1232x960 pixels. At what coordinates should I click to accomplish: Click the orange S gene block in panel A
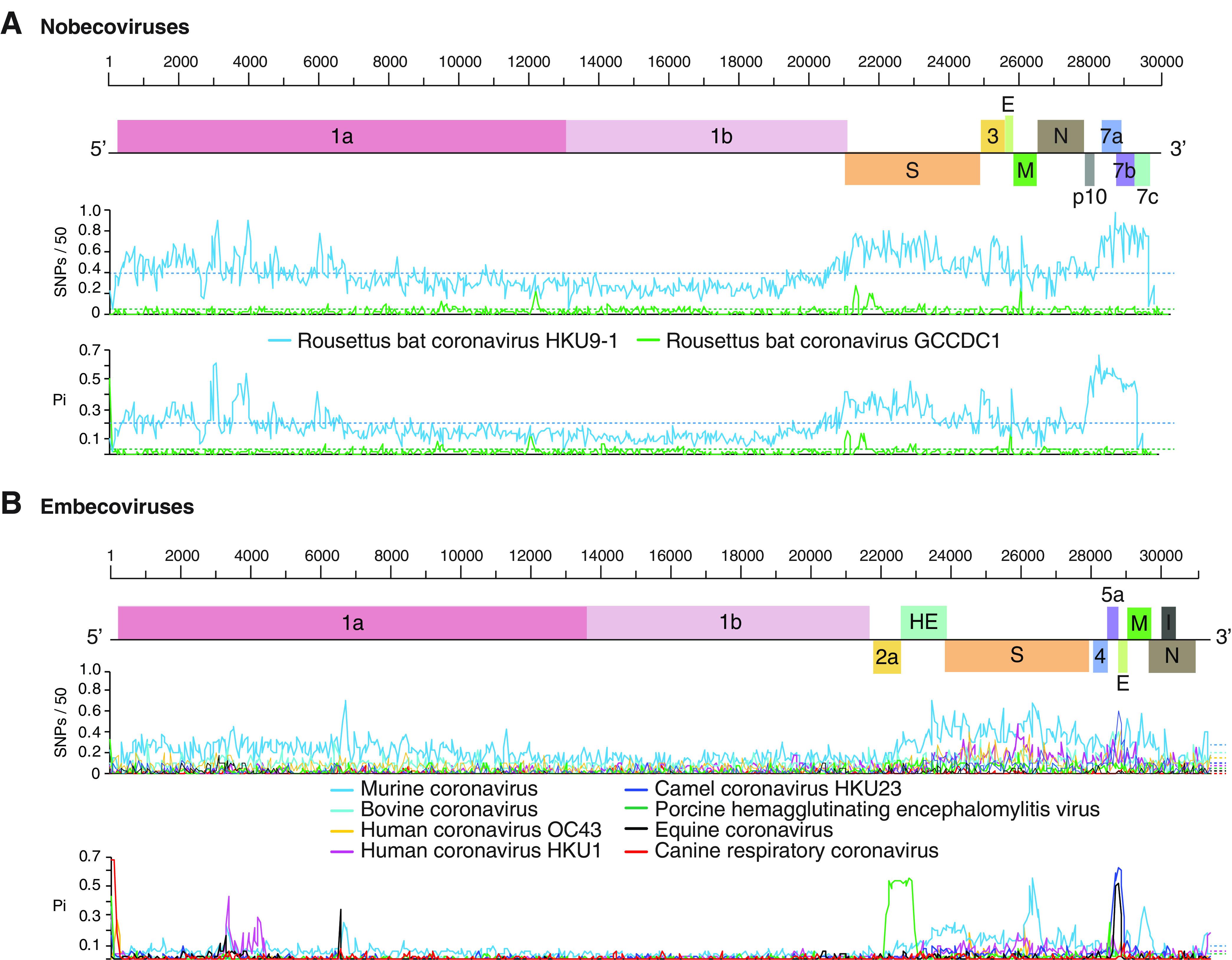click(912, 169)
